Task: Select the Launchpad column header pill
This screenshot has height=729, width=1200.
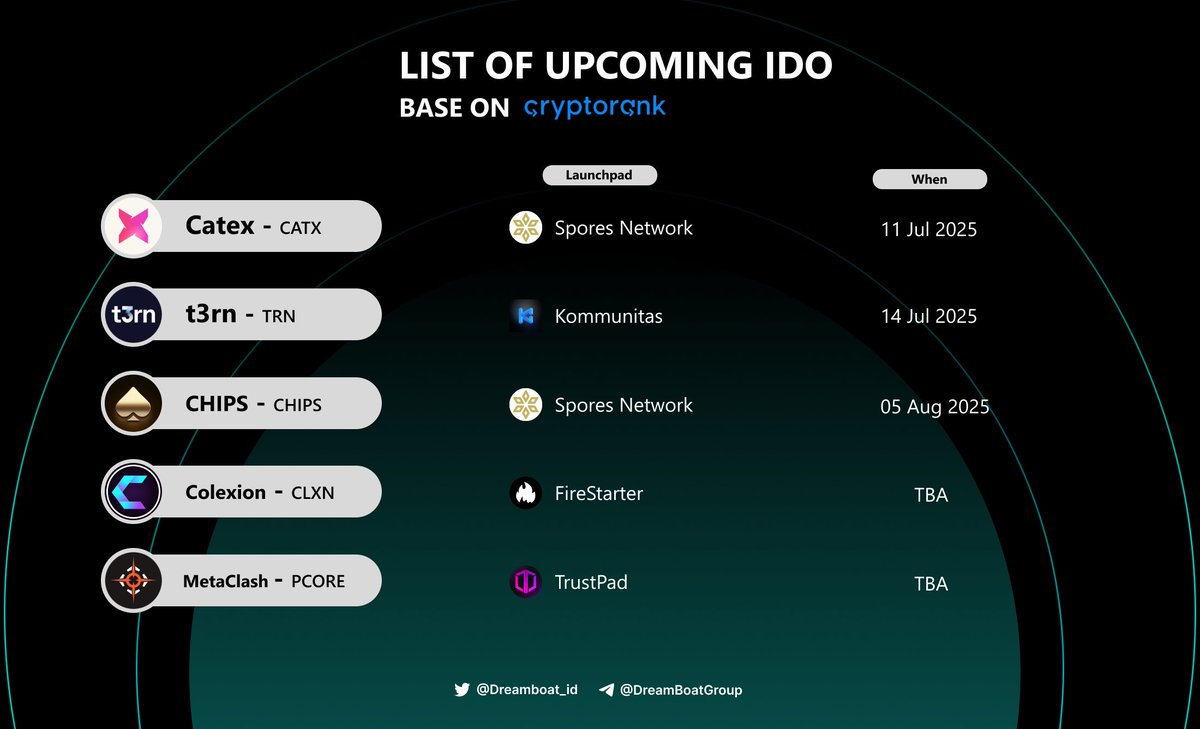Action: [600, 175]
